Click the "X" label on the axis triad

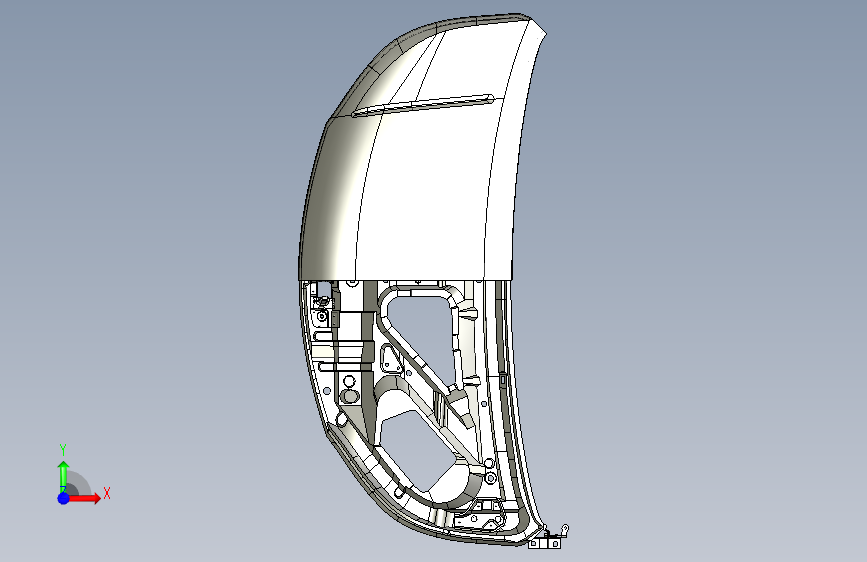[x=107, y=493]
